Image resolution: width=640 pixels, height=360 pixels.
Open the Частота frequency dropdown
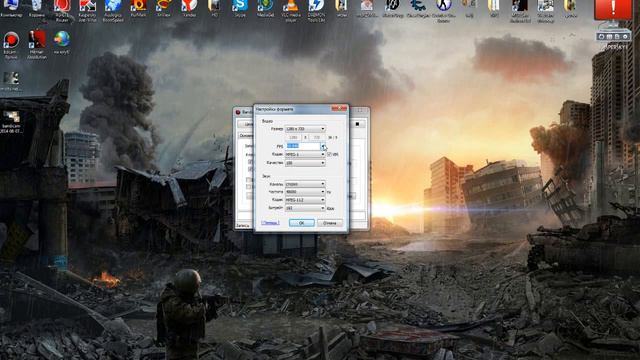pyautogui.click(x=305, y=192)
